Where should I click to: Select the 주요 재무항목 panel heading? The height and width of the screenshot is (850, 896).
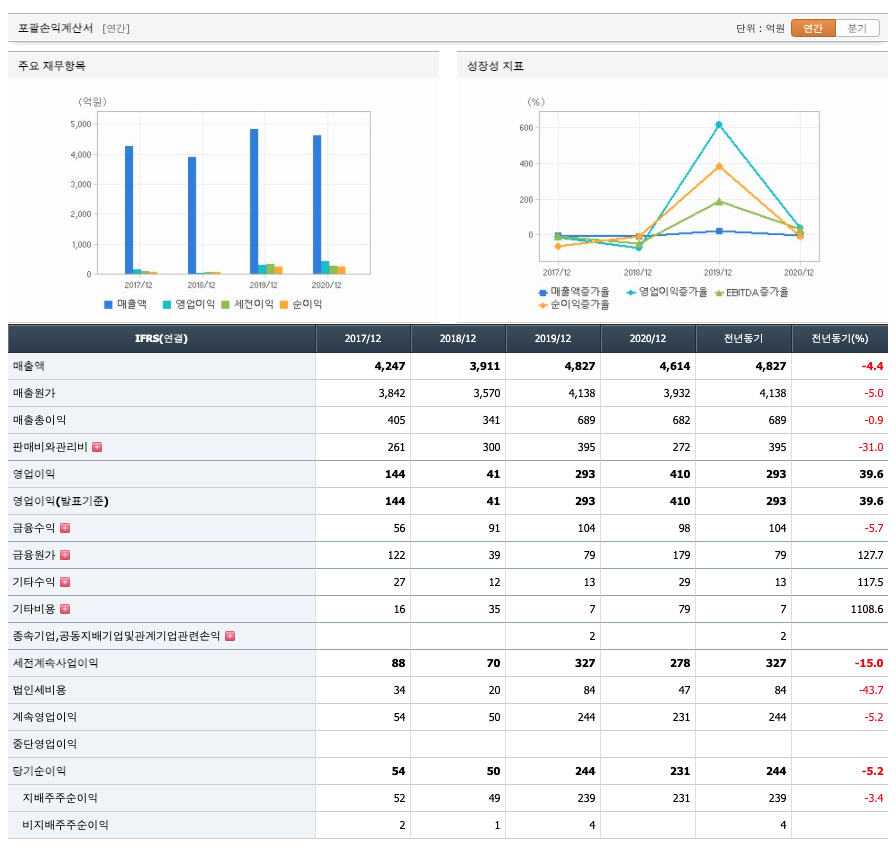[51, 66]
